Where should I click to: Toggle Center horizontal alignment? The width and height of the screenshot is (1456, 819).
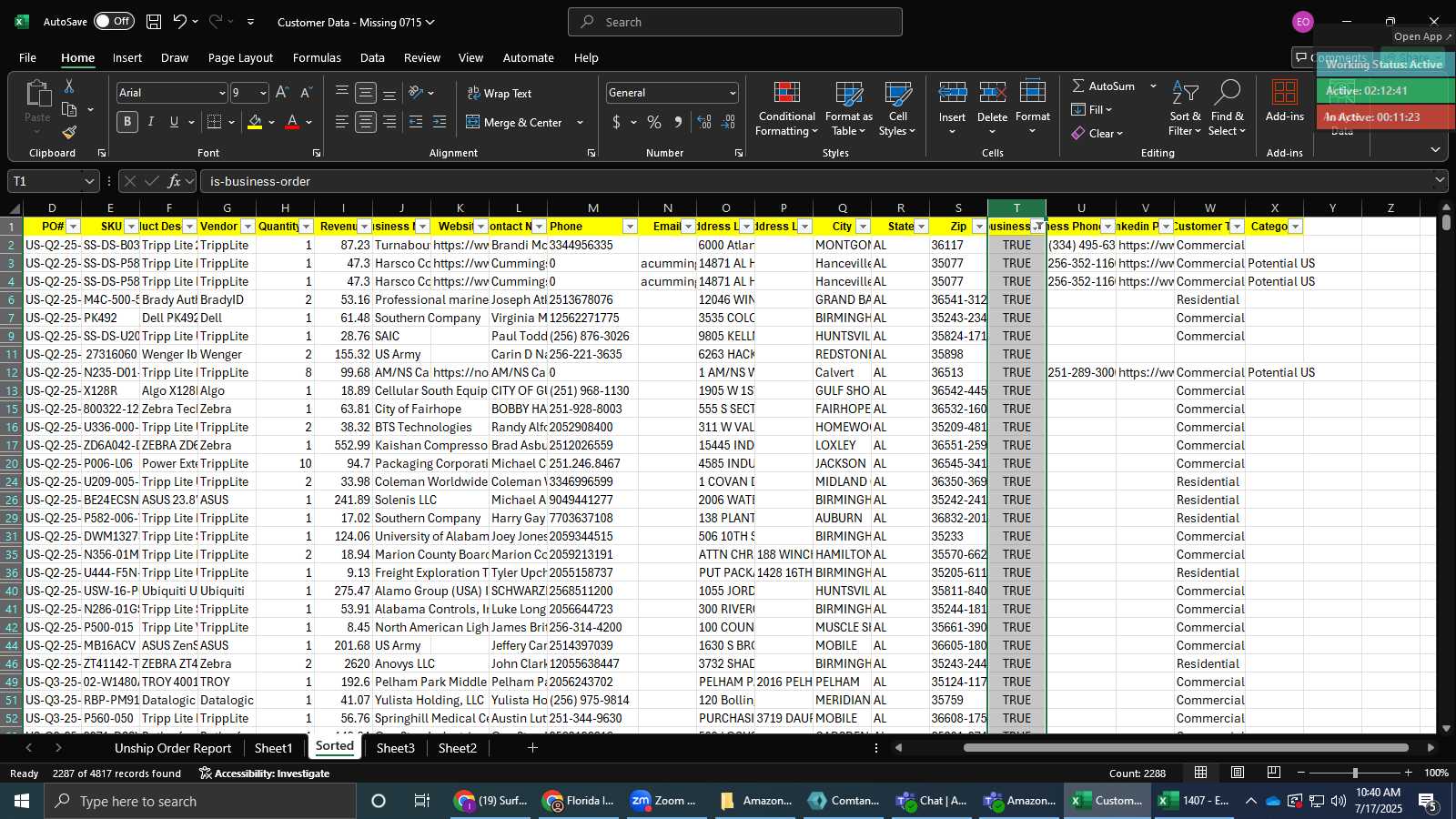point(366,122)
